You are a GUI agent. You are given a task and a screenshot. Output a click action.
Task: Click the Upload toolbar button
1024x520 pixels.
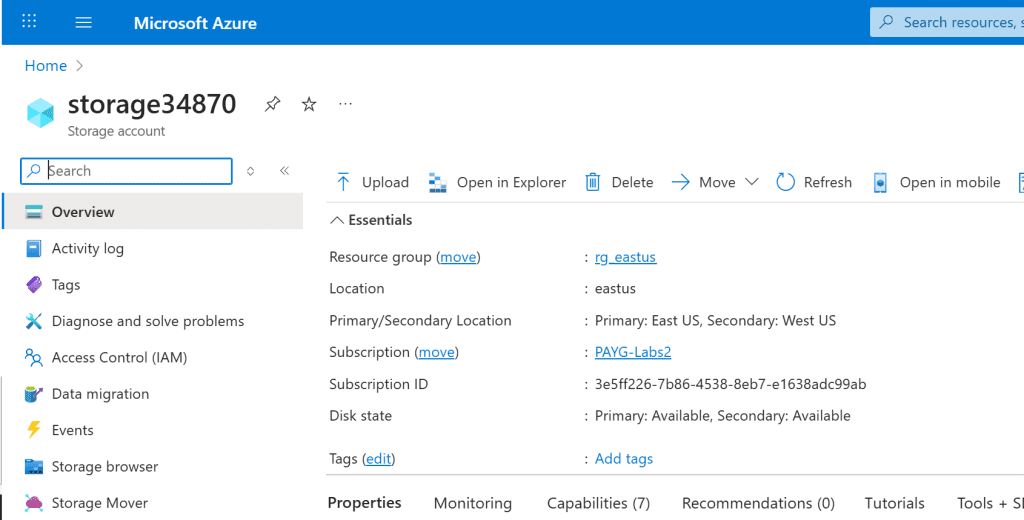372,182
